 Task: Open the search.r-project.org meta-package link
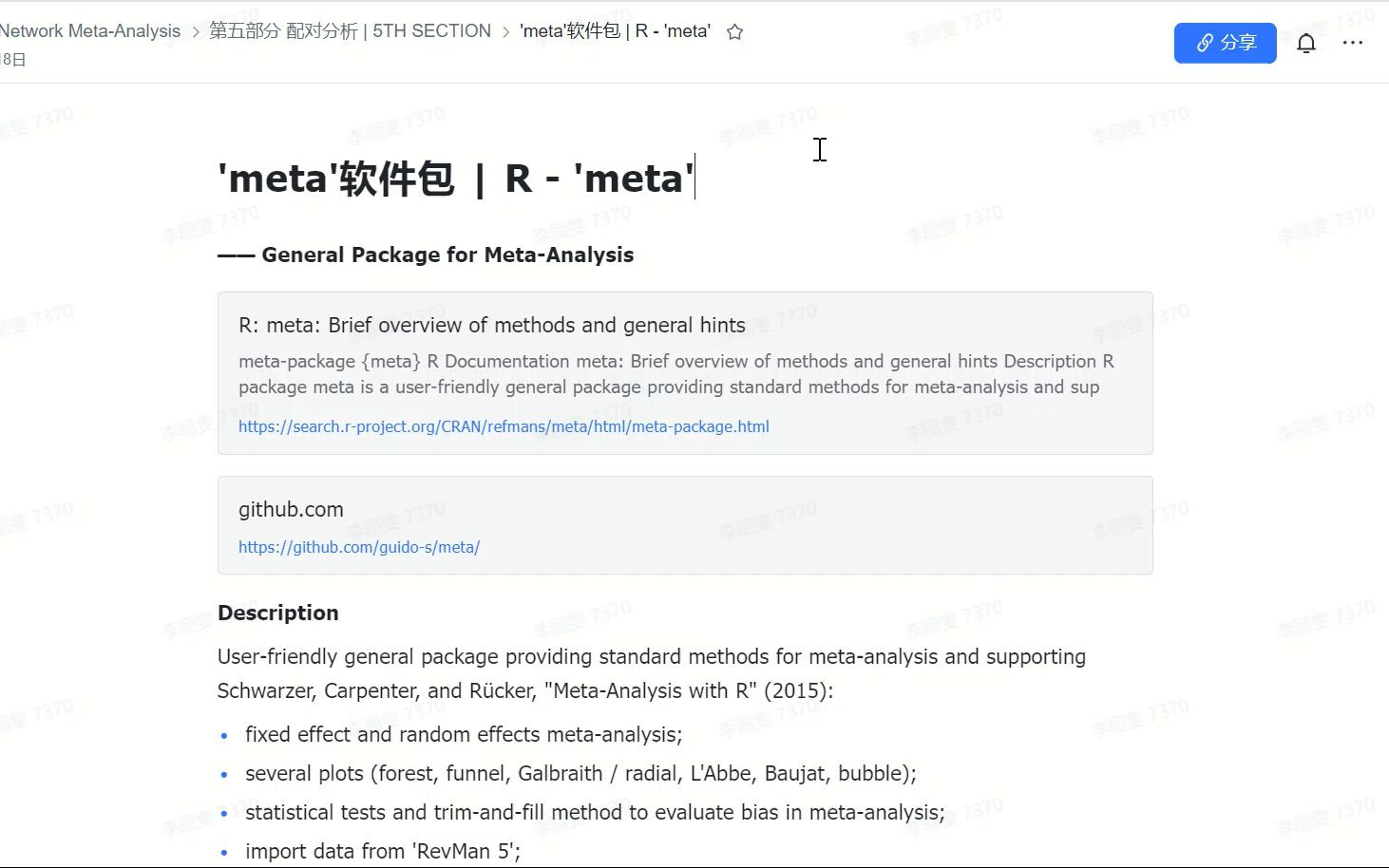(x=504, y=426)
